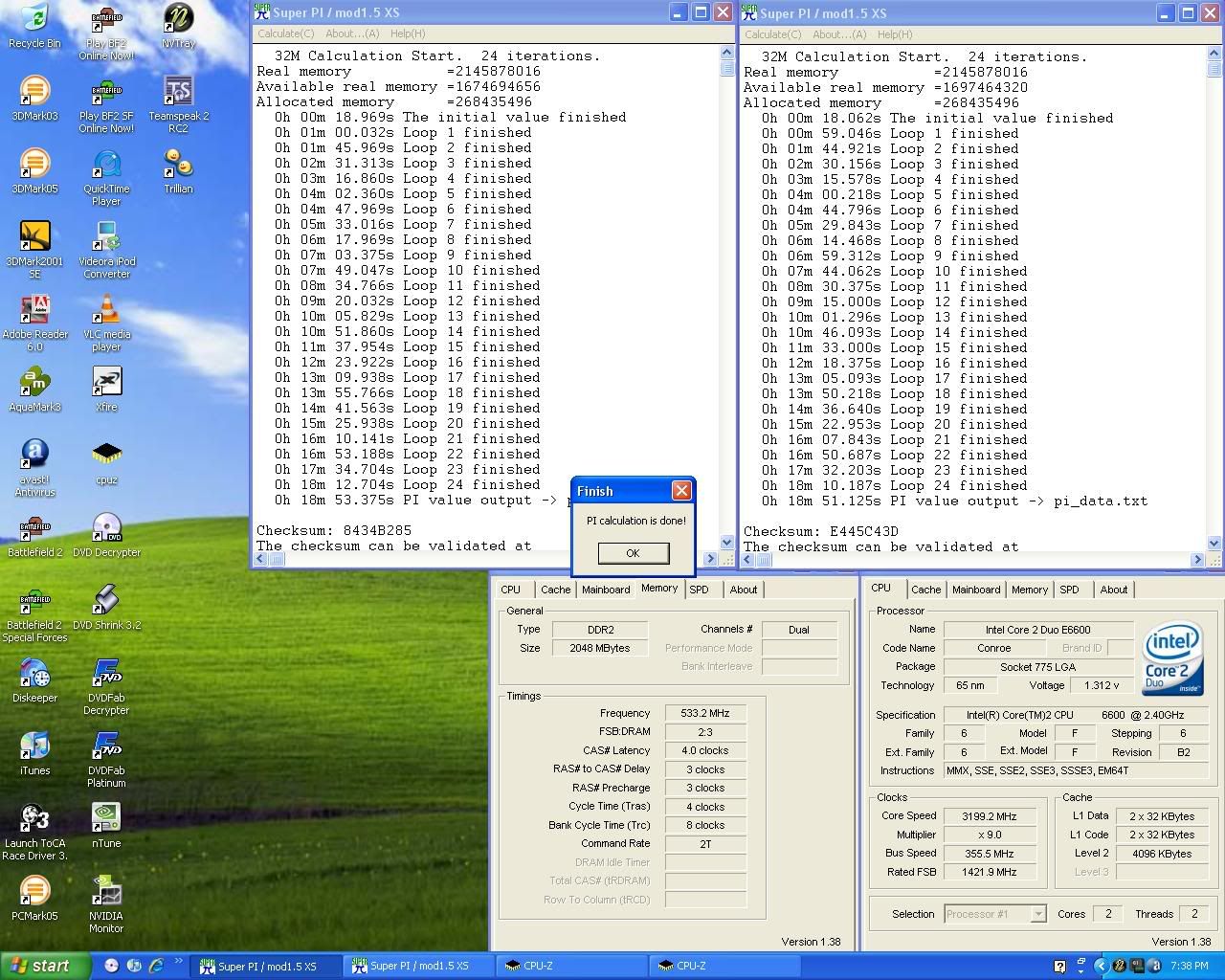Screen dimensions: 1225x980
Task: Open the Trillian desktop icon
Action: (x=178, y=171)
